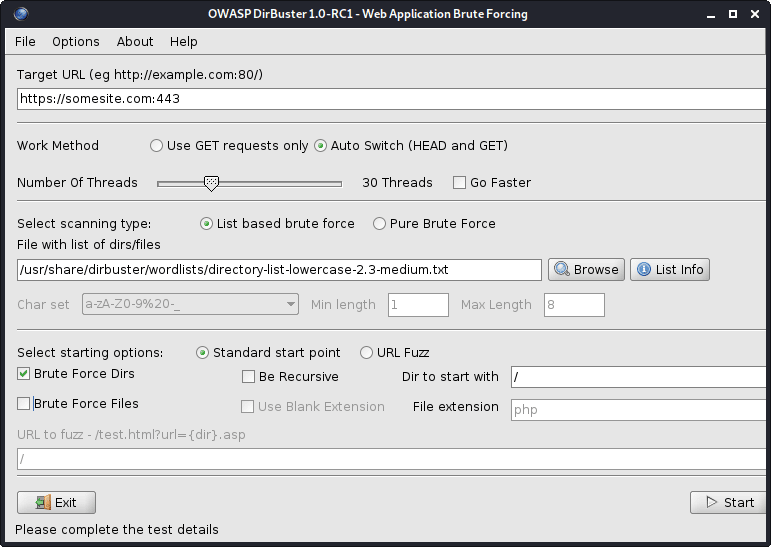Select Use GET requests only
The image size is (771, 547).
click(156, 146)
